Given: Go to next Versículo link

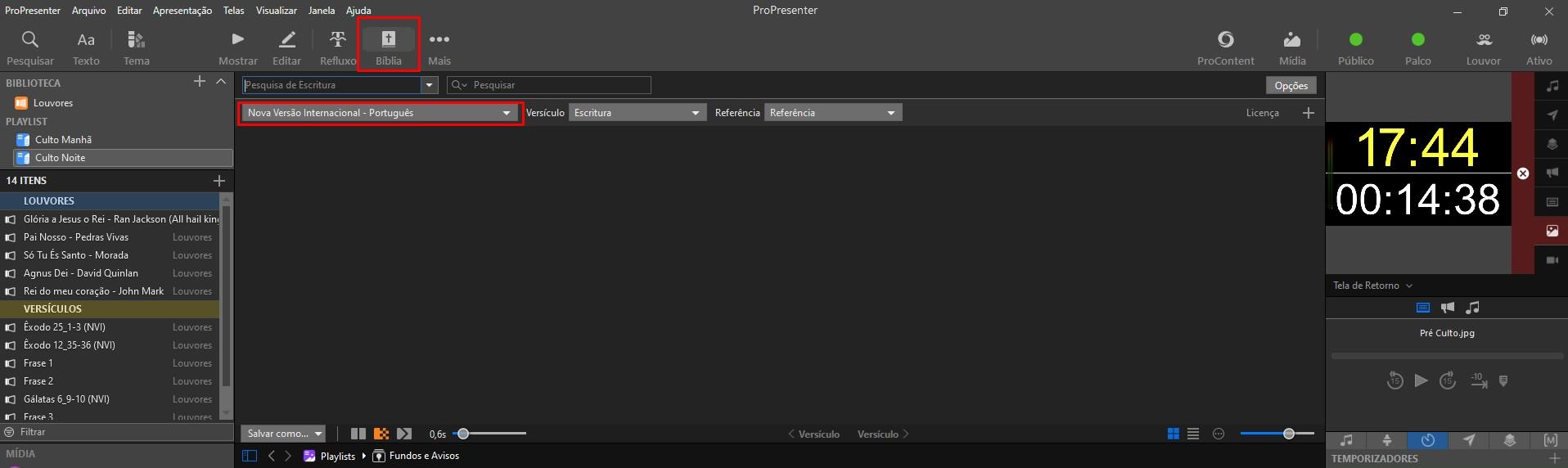Looking at the screenshot, I should click(883, 434).
